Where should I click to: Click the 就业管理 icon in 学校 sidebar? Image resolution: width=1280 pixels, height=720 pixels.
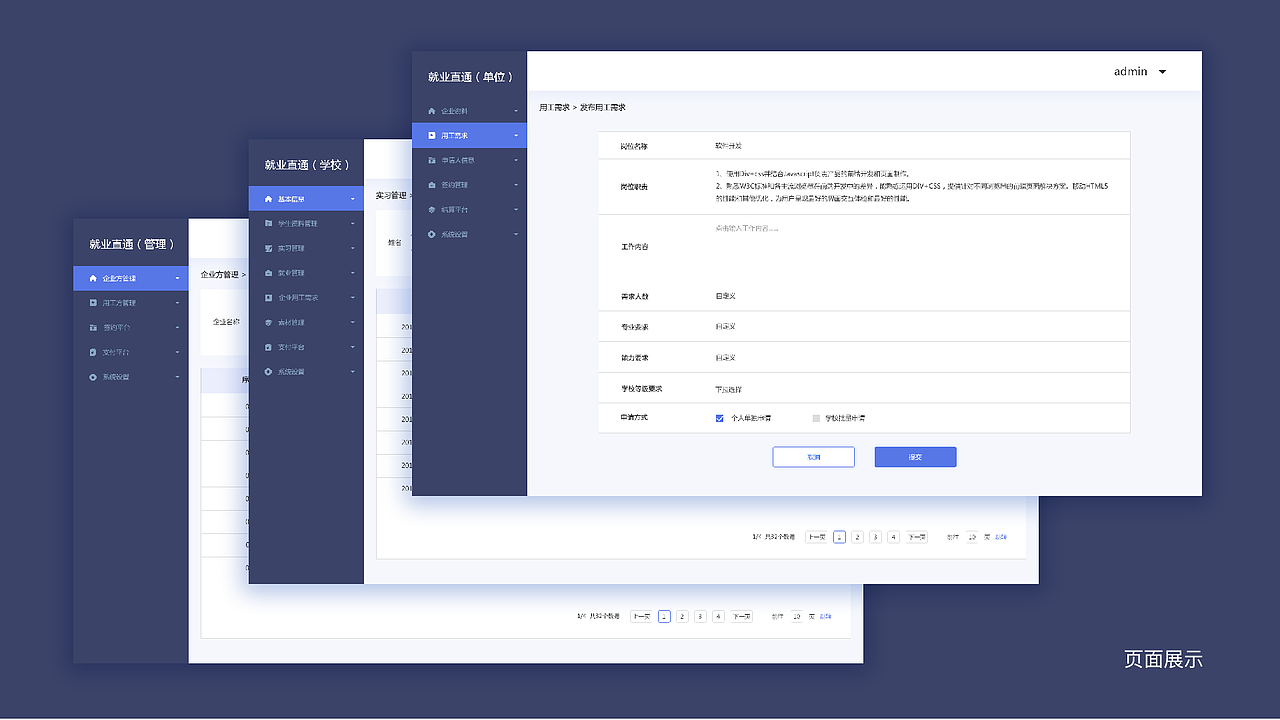pyautogui.click(x=268, y=273)
